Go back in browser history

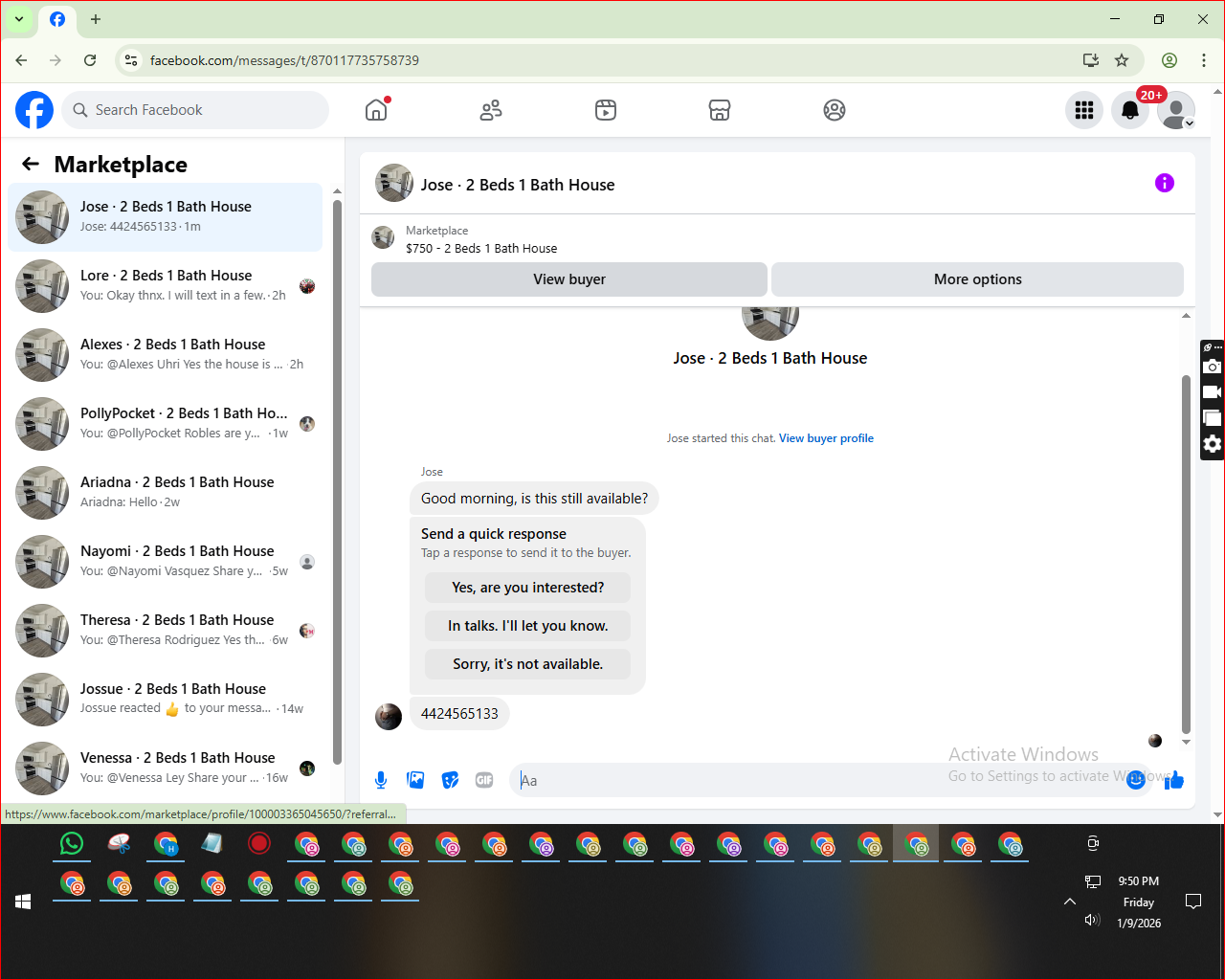pyautogui.click(x=21, y=60)
